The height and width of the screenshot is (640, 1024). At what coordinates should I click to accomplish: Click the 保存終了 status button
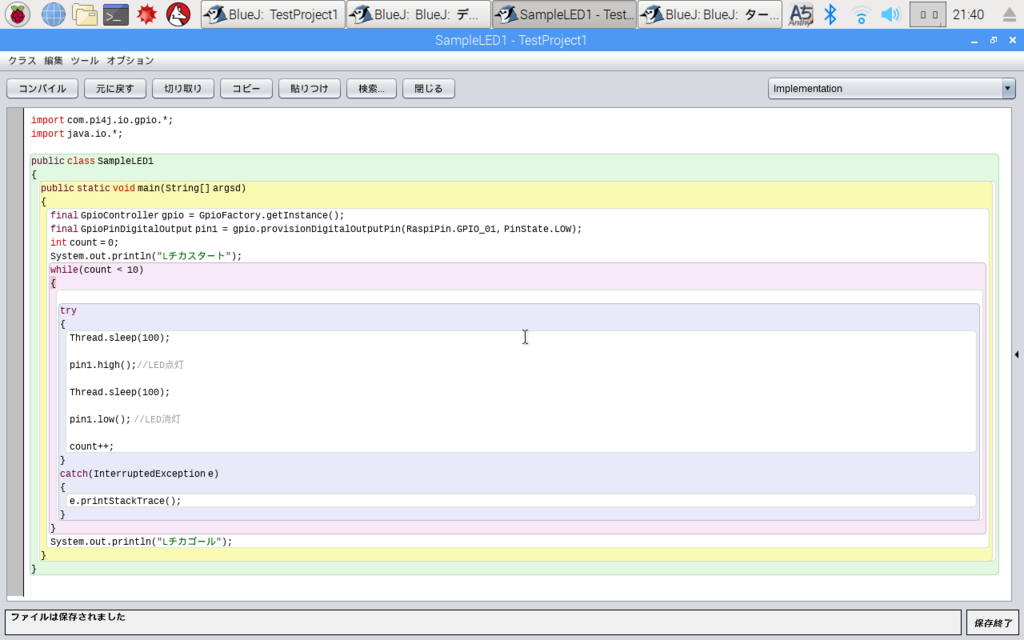coord(993,623)
